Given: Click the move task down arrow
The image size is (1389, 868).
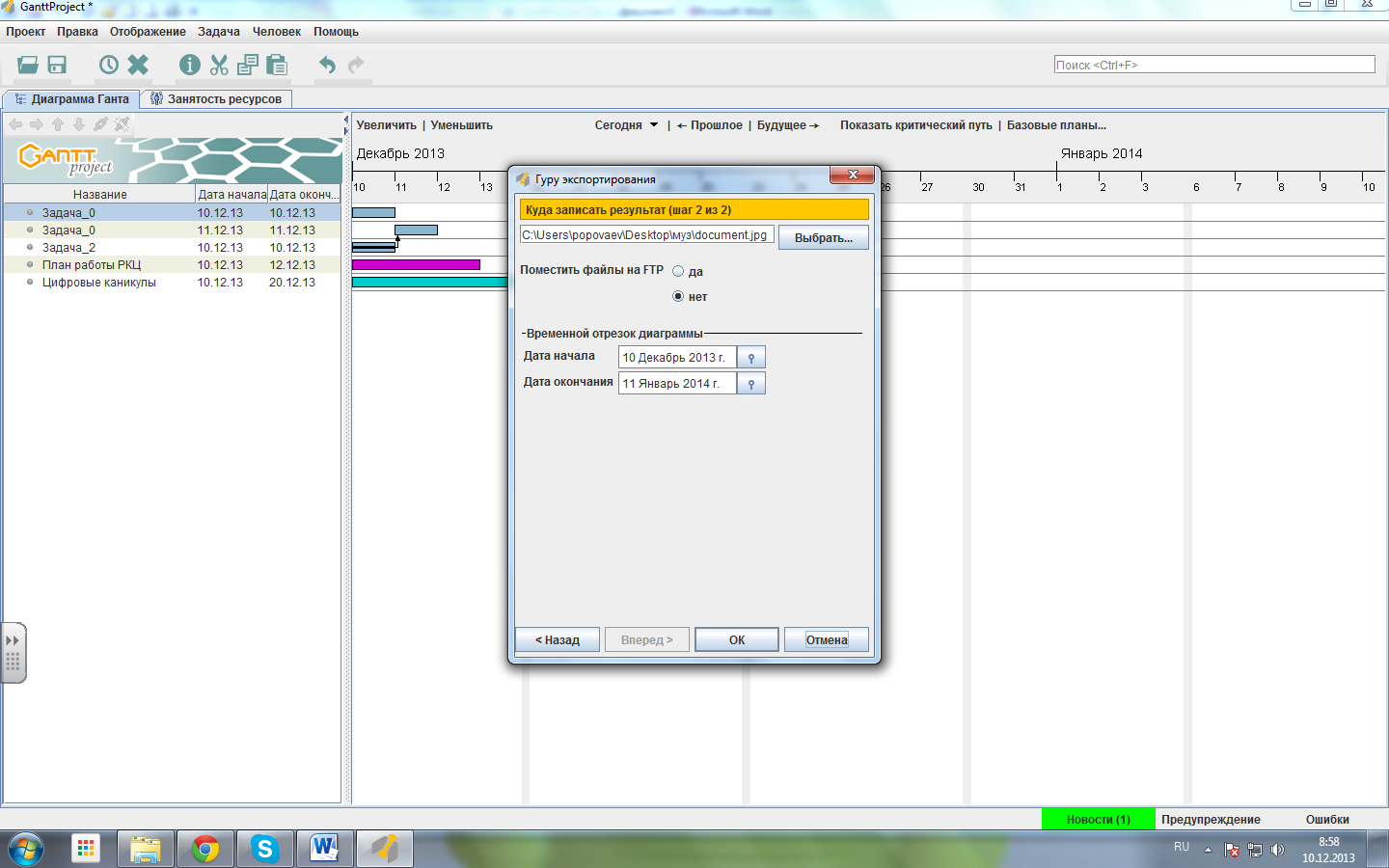Looking at the screenshot, I should (79, 124).
